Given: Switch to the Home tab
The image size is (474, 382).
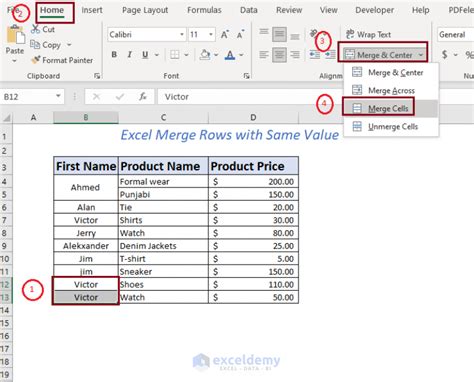Looking at the screenshot, I should 52,10.
